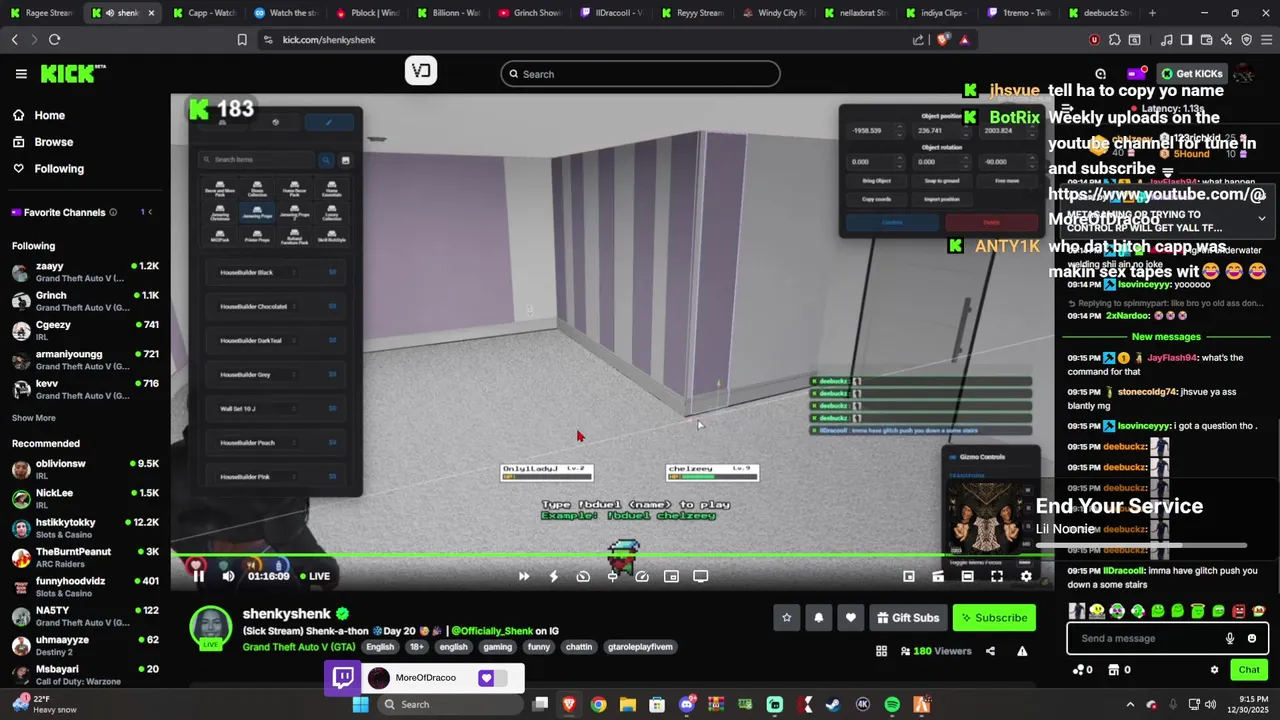Open Spotify from the taskbar
1280x720 pixels.
tap(892, 704)
